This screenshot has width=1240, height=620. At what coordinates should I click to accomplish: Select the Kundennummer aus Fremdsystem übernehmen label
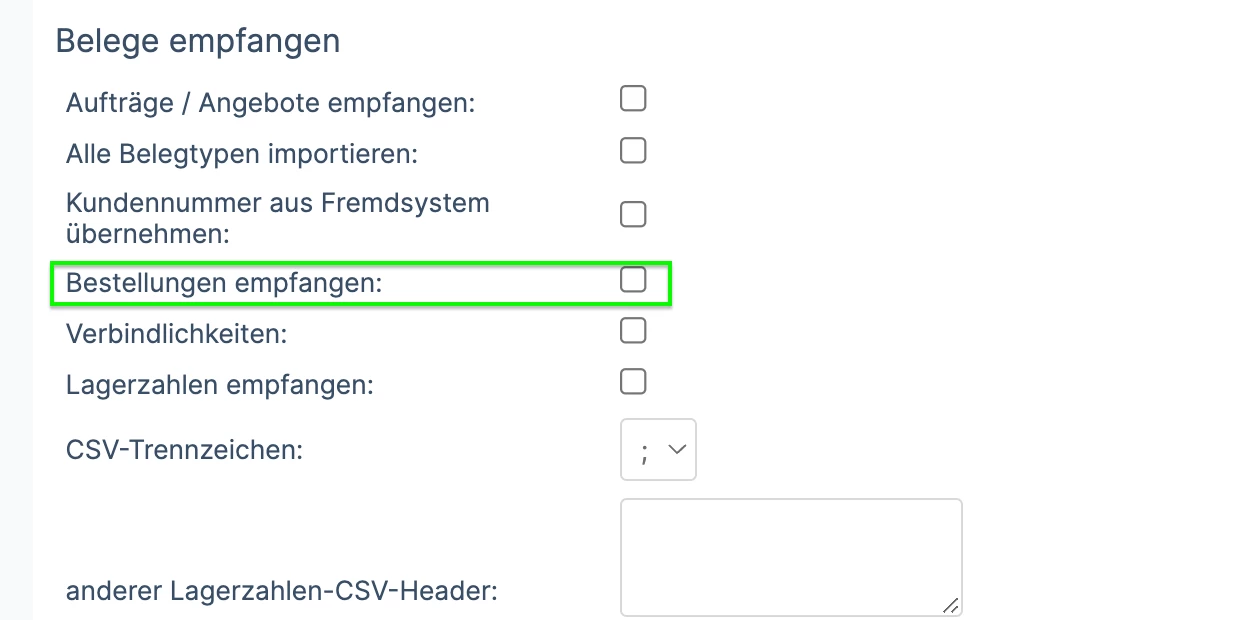278,218
